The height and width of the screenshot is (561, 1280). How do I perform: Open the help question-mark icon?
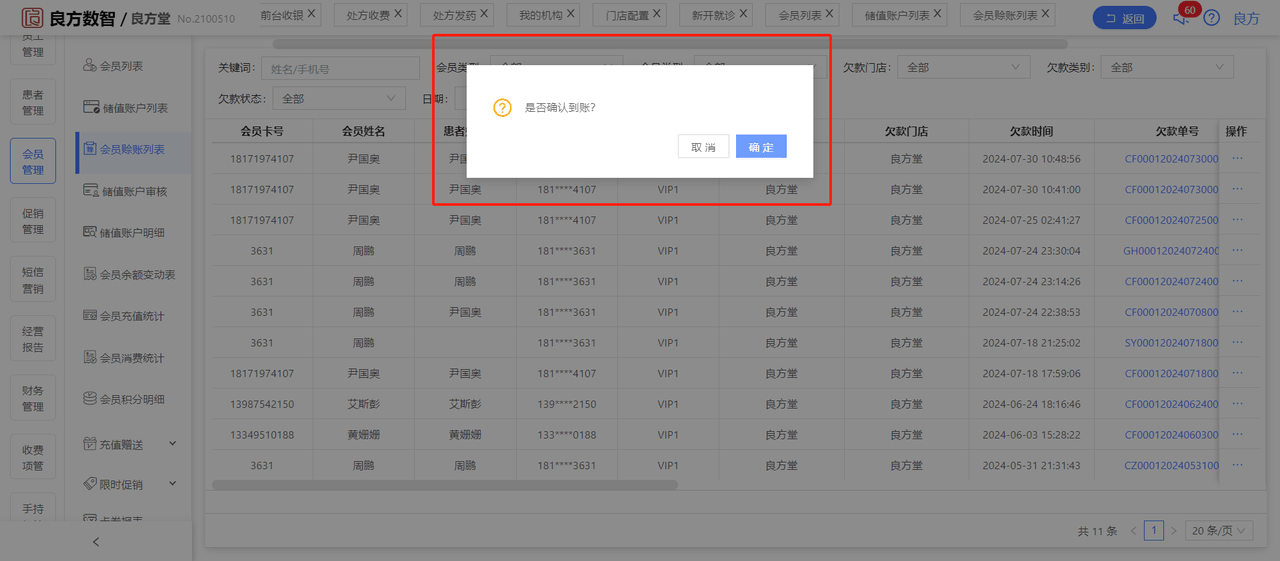(x=1211, y=18)
